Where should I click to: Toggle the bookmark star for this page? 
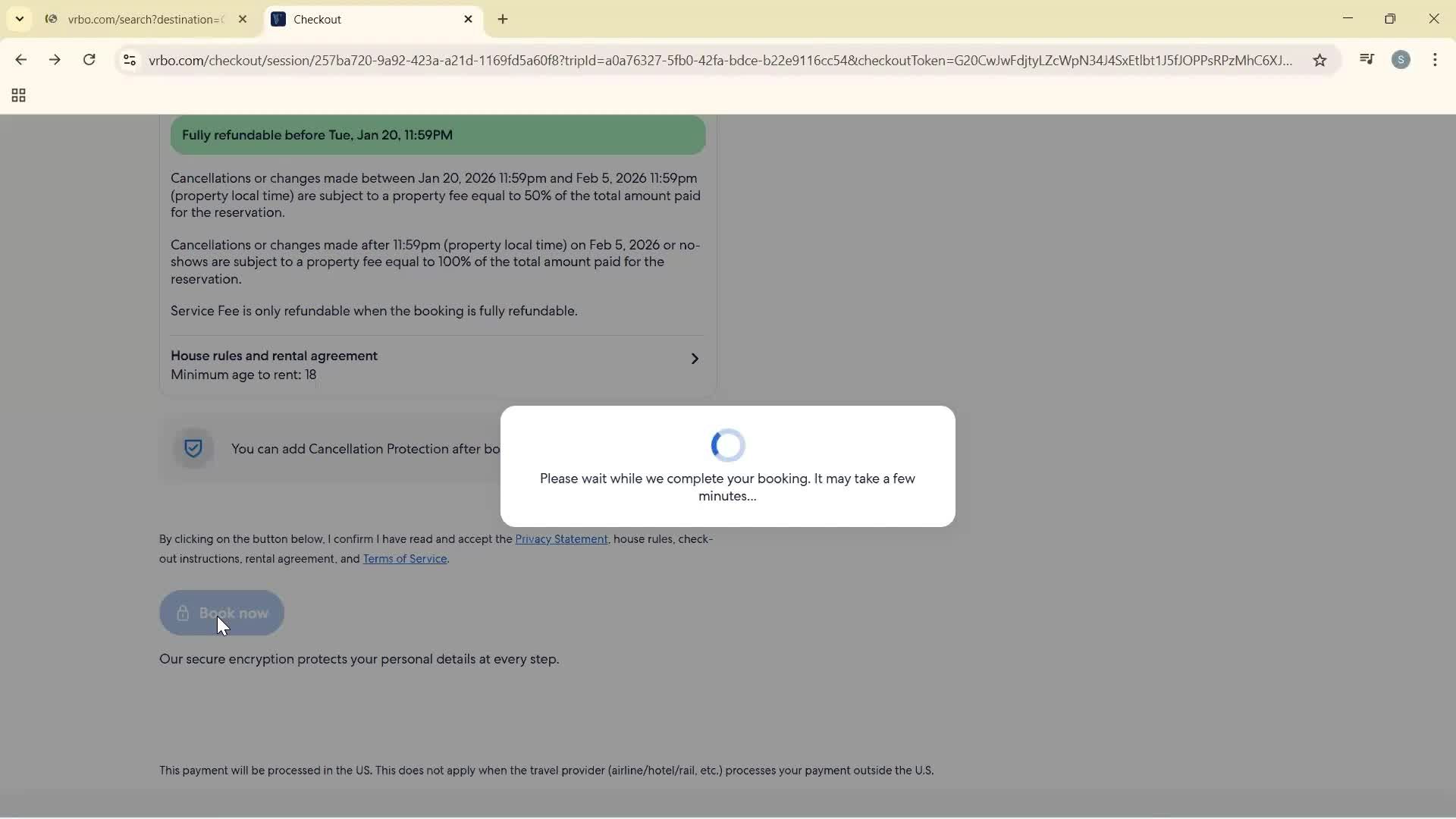[x=1319, y=61]
